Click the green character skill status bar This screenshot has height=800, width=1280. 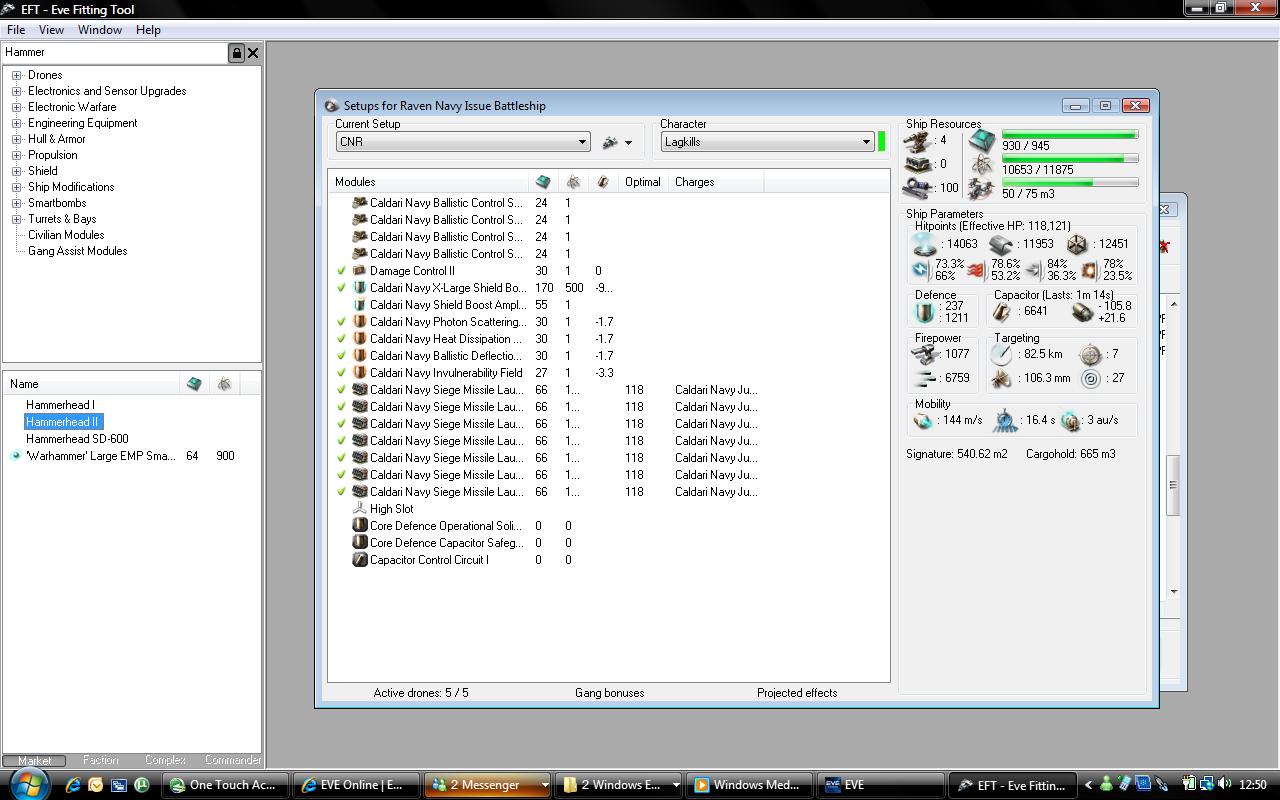coord(881,142)
